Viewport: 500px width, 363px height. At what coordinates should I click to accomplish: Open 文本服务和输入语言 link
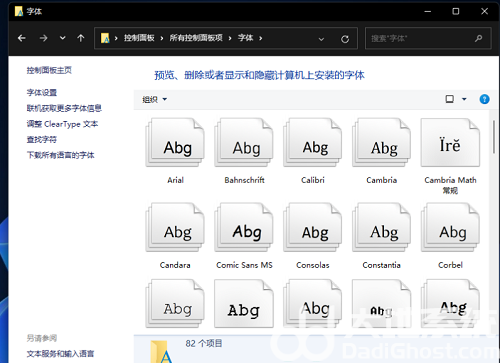60,353
